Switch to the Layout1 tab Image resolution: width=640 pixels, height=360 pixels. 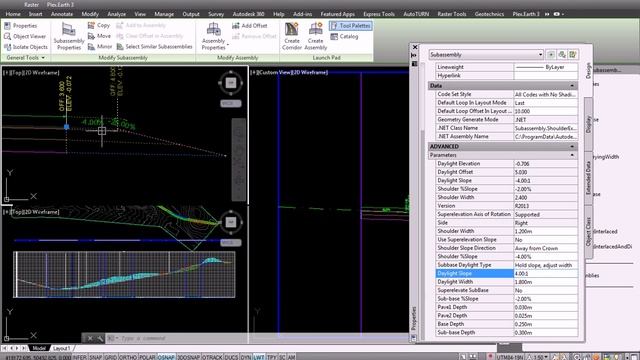[x=61, y=348]
